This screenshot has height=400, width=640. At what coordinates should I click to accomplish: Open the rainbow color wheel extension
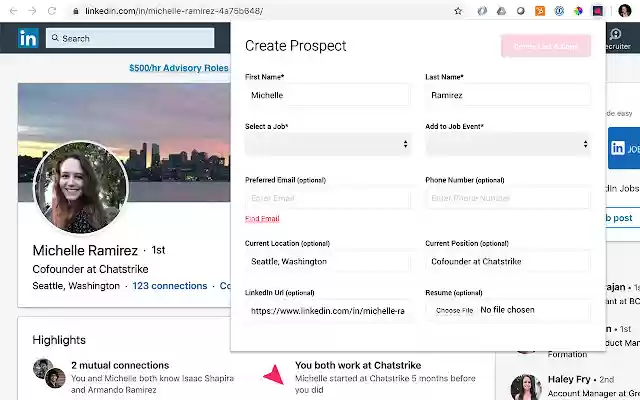pyautogui.click(x=578, y=11)
